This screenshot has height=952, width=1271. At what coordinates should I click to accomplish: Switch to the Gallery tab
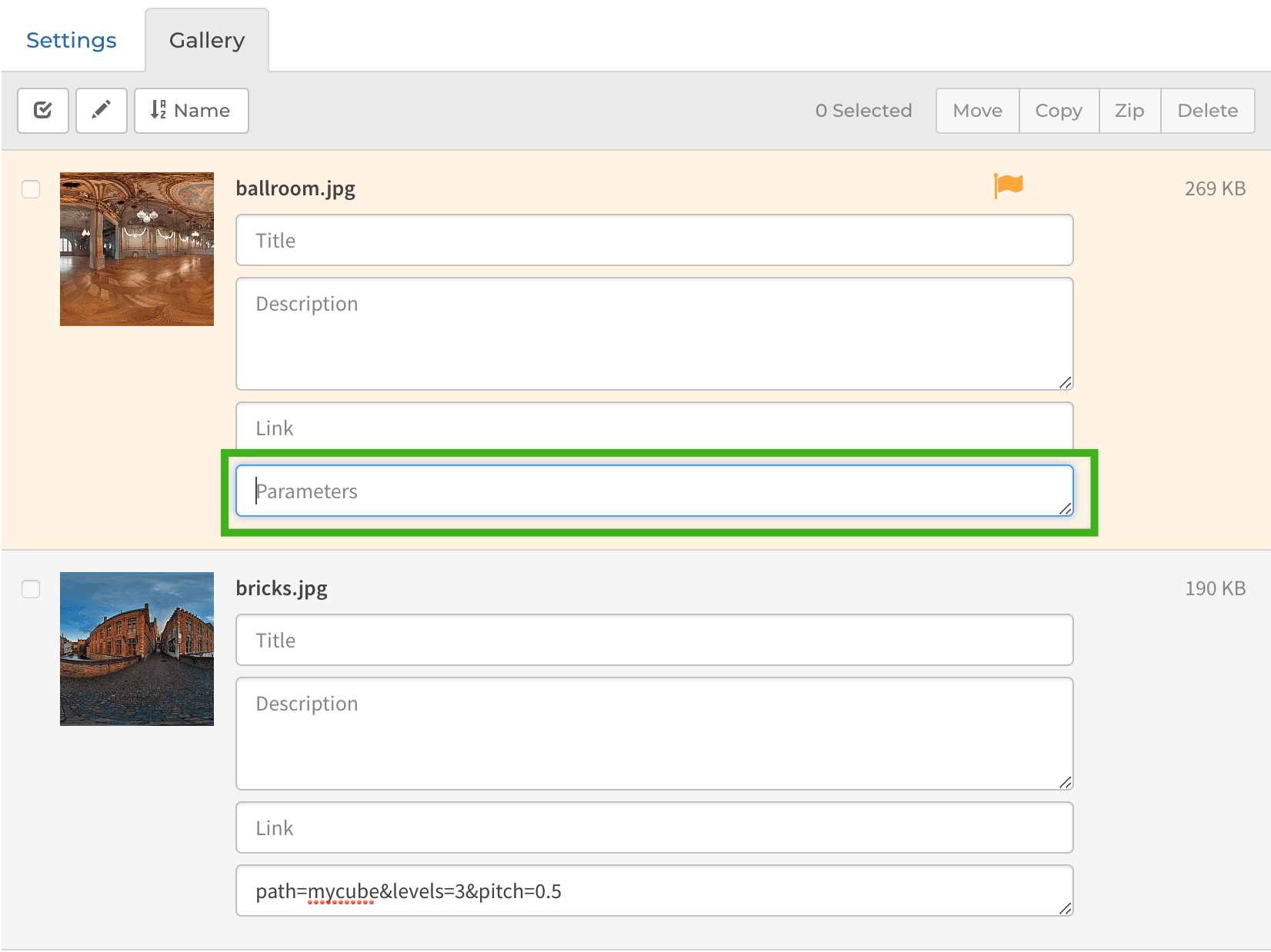(x=207, y=40)
